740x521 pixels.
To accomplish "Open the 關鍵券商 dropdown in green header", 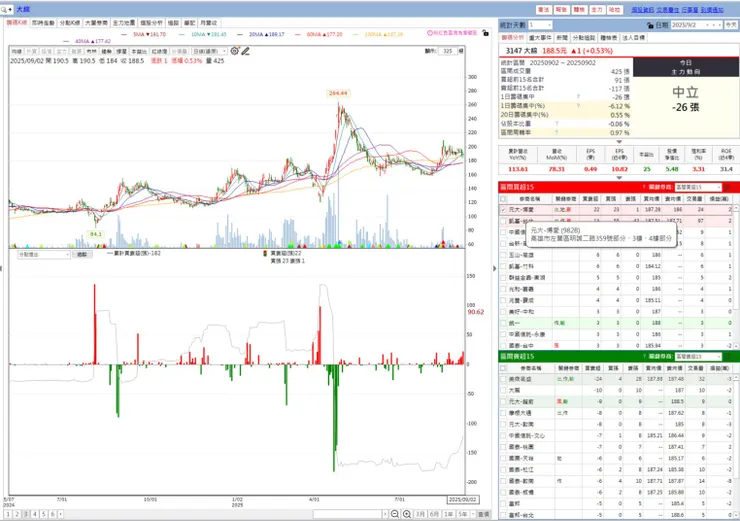I will (x=698, y=357).
